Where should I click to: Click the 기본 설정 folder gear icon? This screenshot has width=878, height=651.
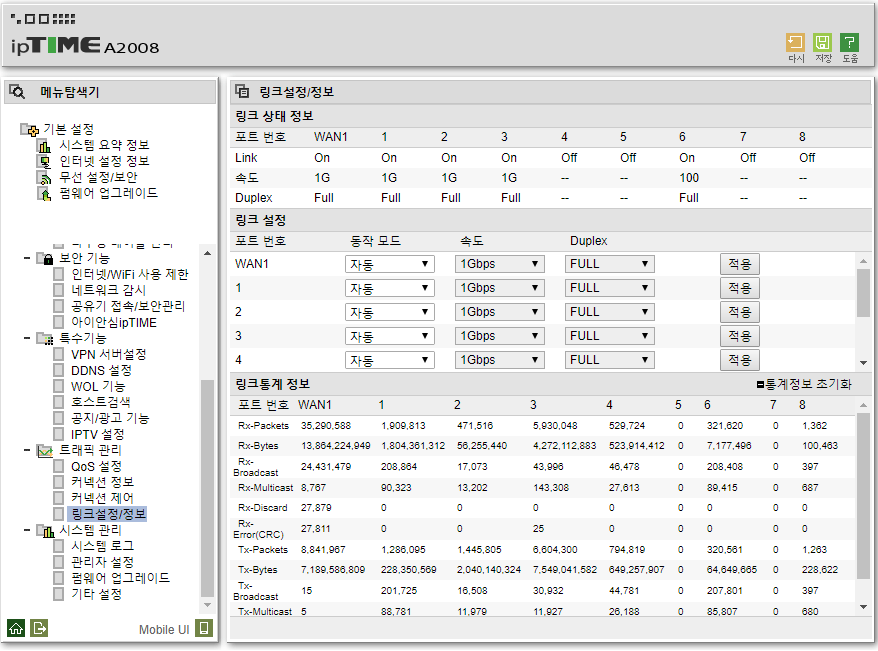point(30,130)
